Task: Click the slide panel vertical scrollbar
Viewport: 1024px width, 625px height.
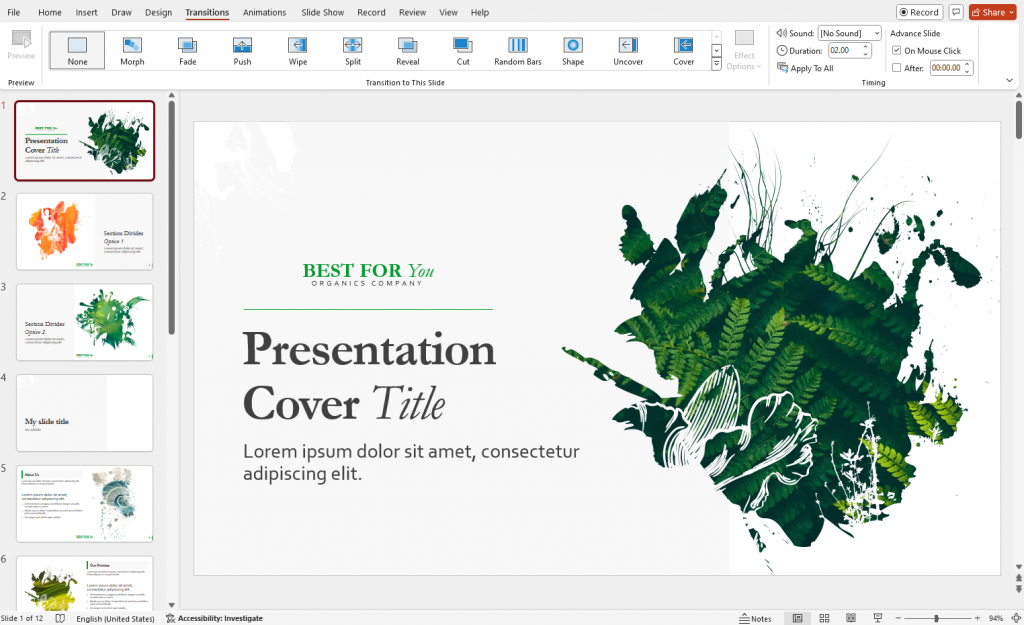Action: [171, 218]
